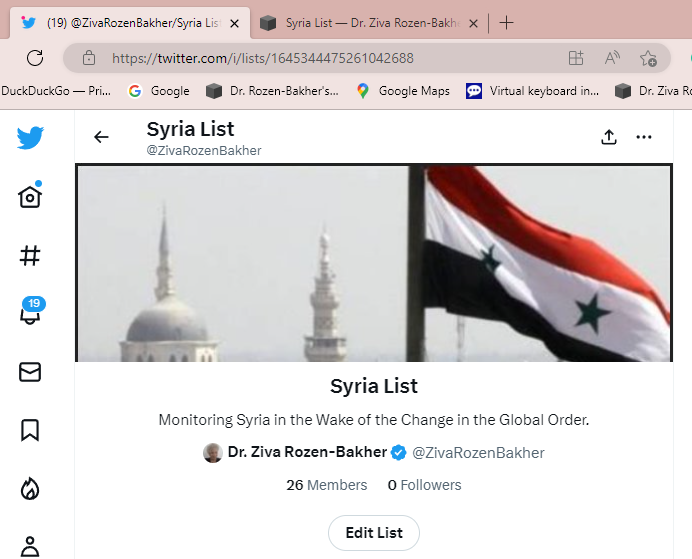Open Virtual keyboard in... bookmark
Screen dimensions: 692x559
(532, 91)
